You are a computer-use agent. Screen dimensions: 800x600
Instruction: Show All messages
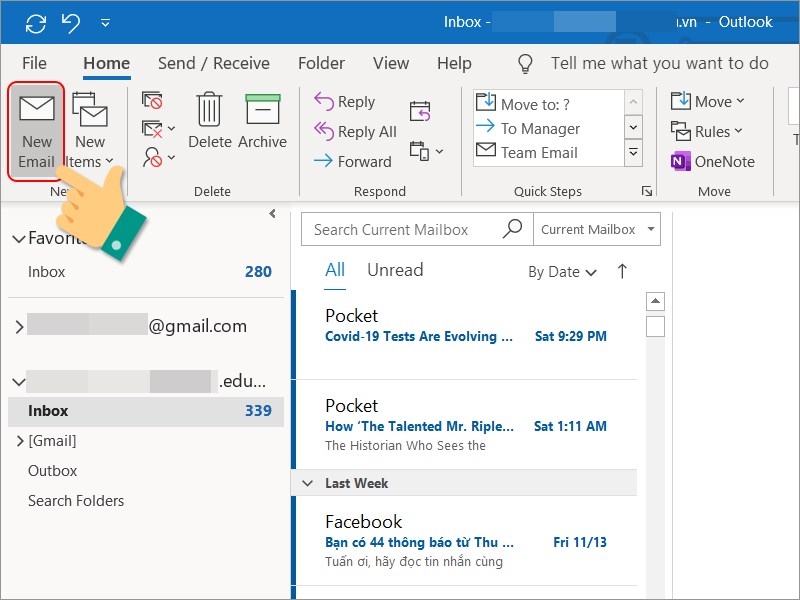pos(335,270)
